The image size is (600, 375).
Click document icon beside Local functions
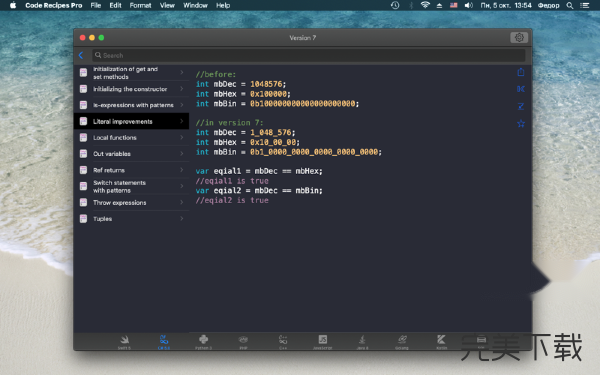pos(83,137)
